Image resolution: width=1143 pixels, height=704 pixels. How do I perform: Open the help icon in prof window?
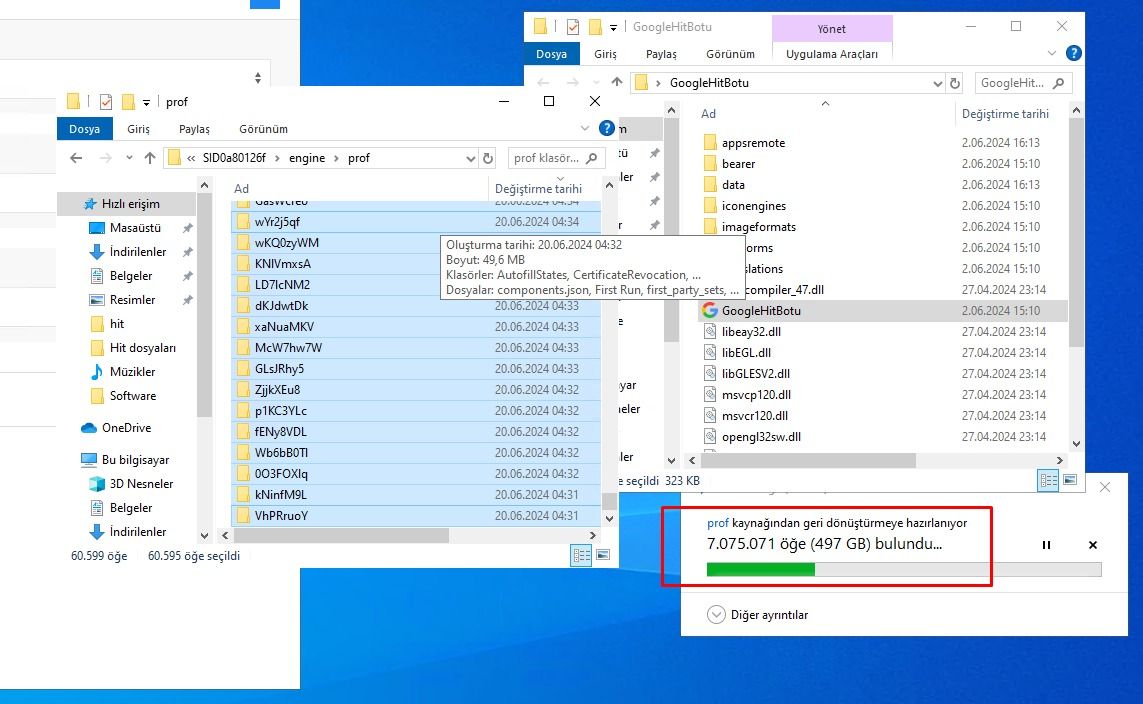click(606, 128)
